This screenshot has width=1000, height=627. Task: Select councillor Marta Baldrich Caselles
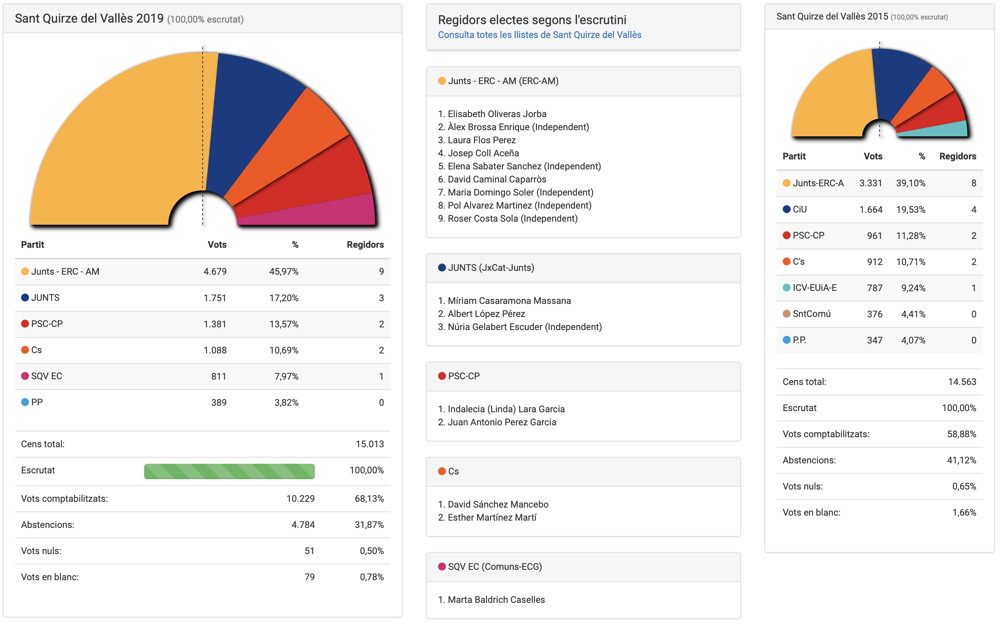tap(496, 600)
